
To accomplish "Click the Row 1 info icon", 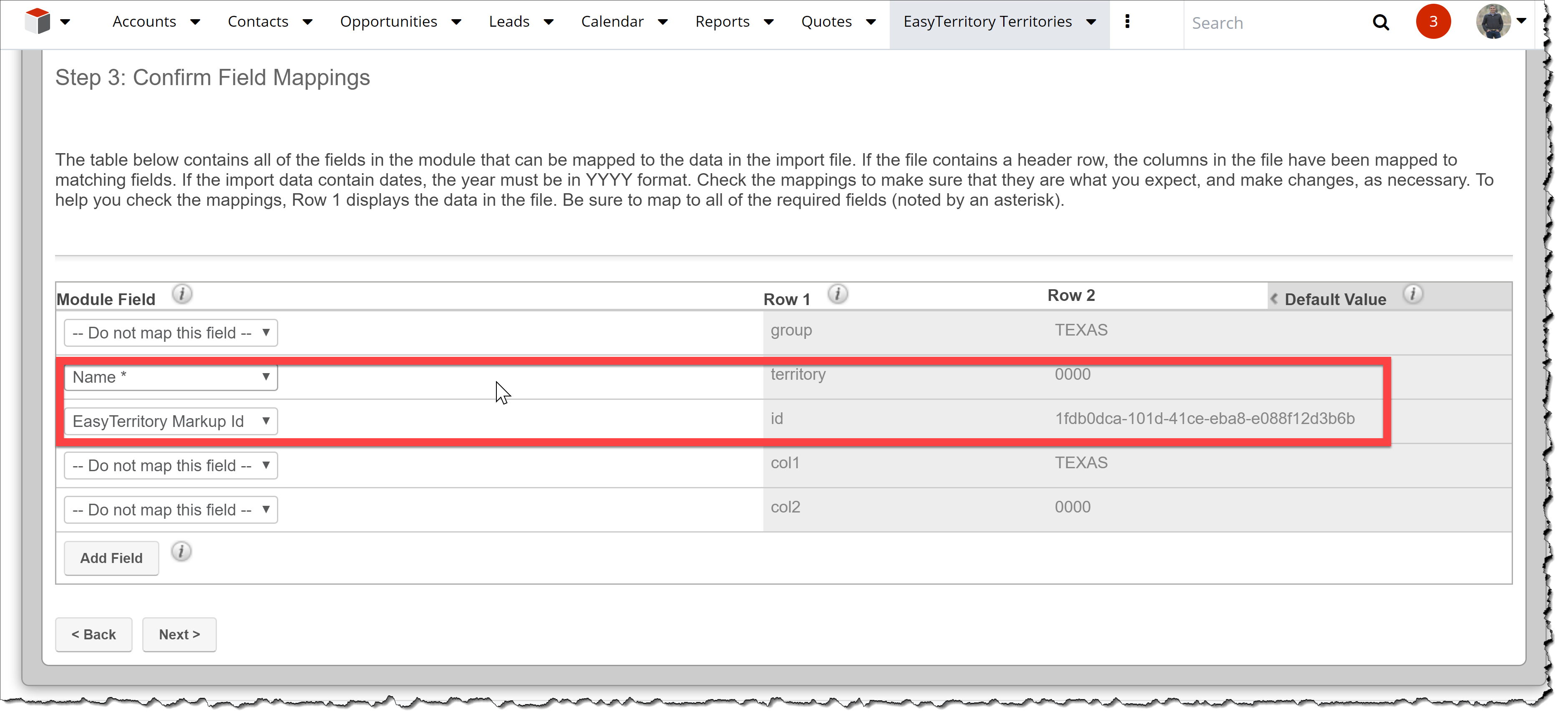I will point(838,294).
